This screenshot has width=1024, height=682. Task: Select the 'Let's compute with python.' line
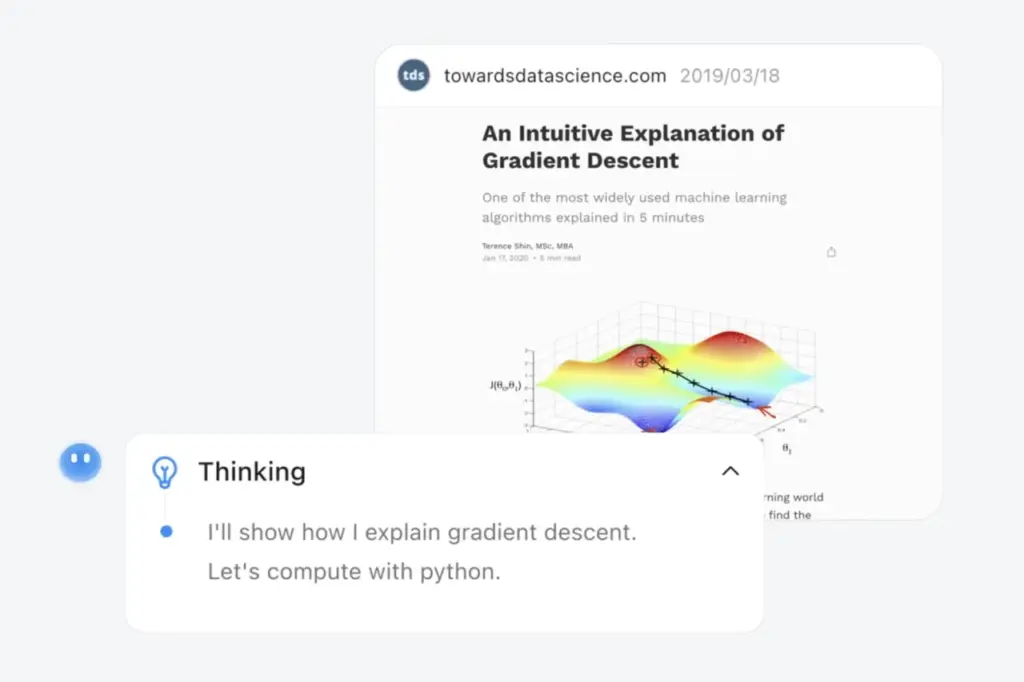coord(354,572)
